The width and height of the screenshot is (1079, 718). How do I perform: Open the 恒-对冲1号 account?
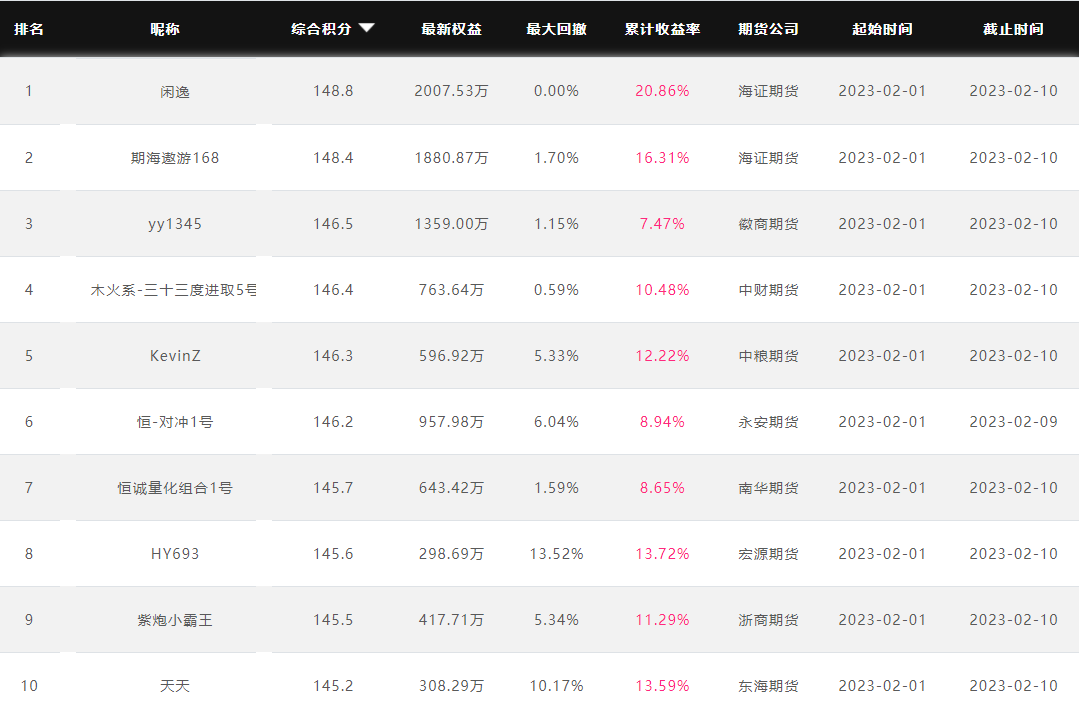coord(175,422)
